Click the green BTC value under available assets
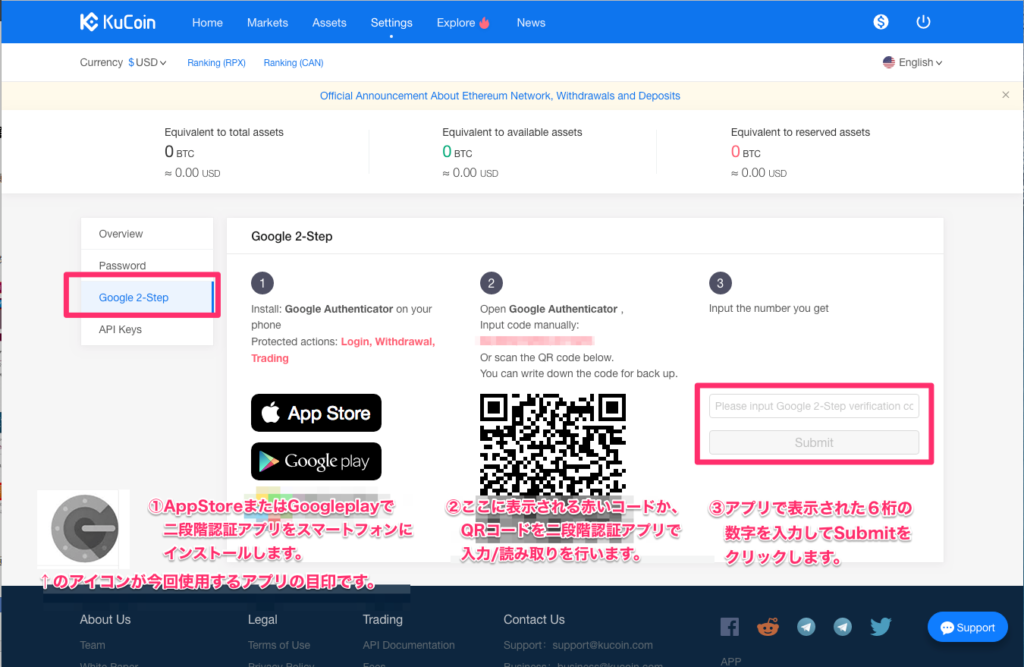 tap(457, 152)
